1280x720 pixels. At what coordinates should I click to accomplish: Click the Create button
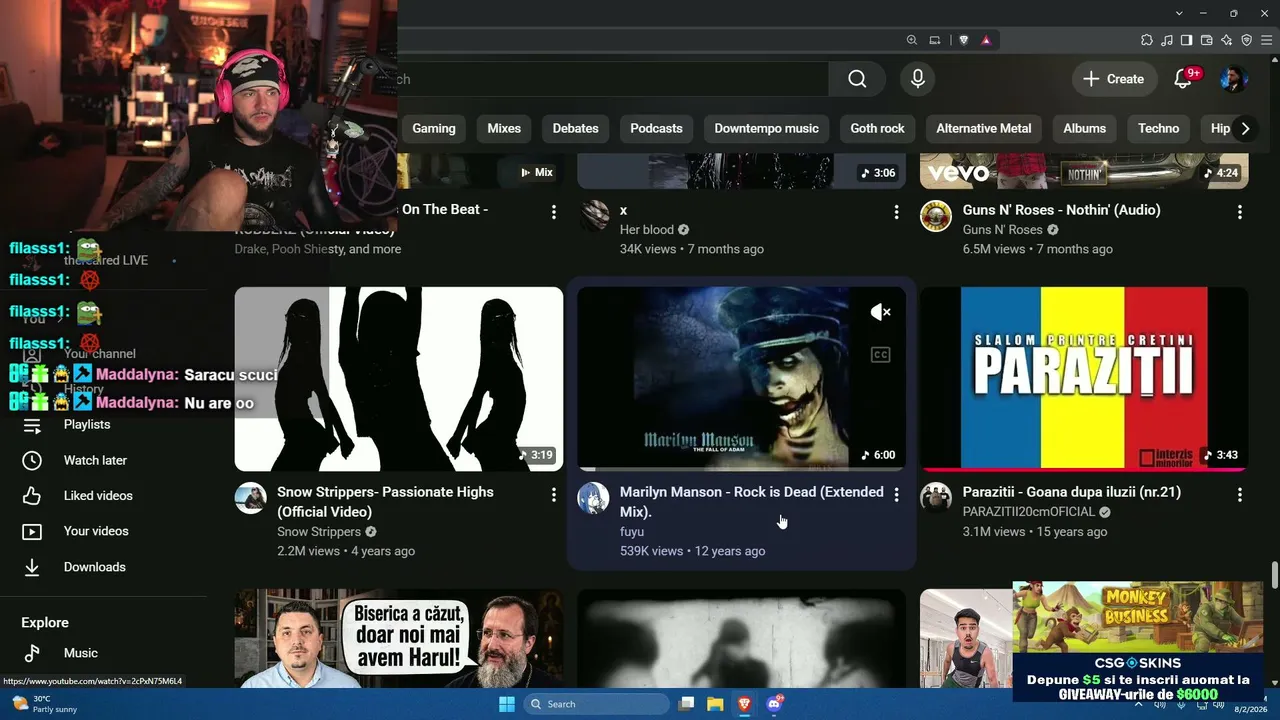coord(1114,79)
